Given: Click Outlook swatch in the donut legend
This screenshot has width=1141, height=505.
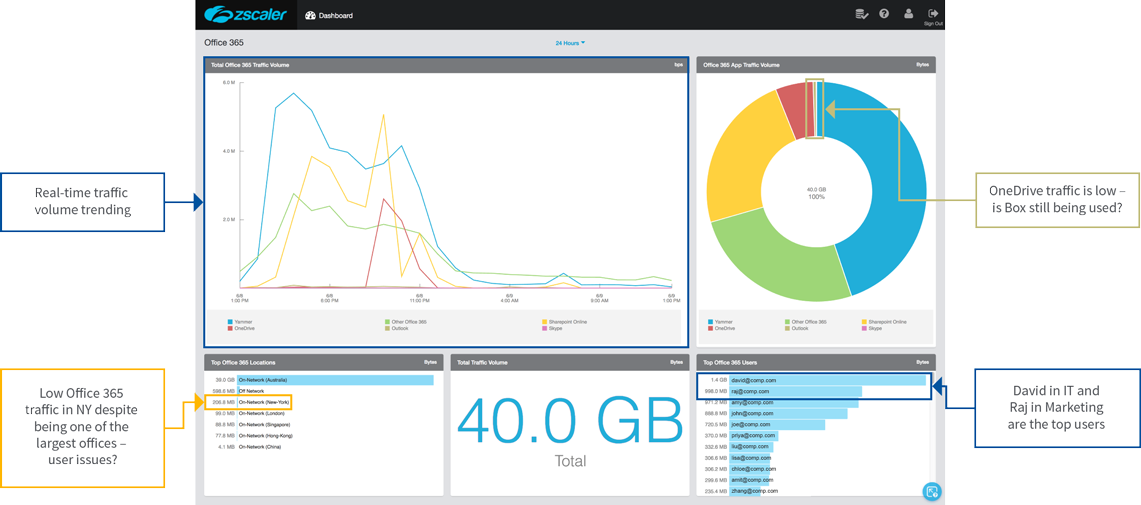Looking at the screenshot, I should (x=787, y=328).
